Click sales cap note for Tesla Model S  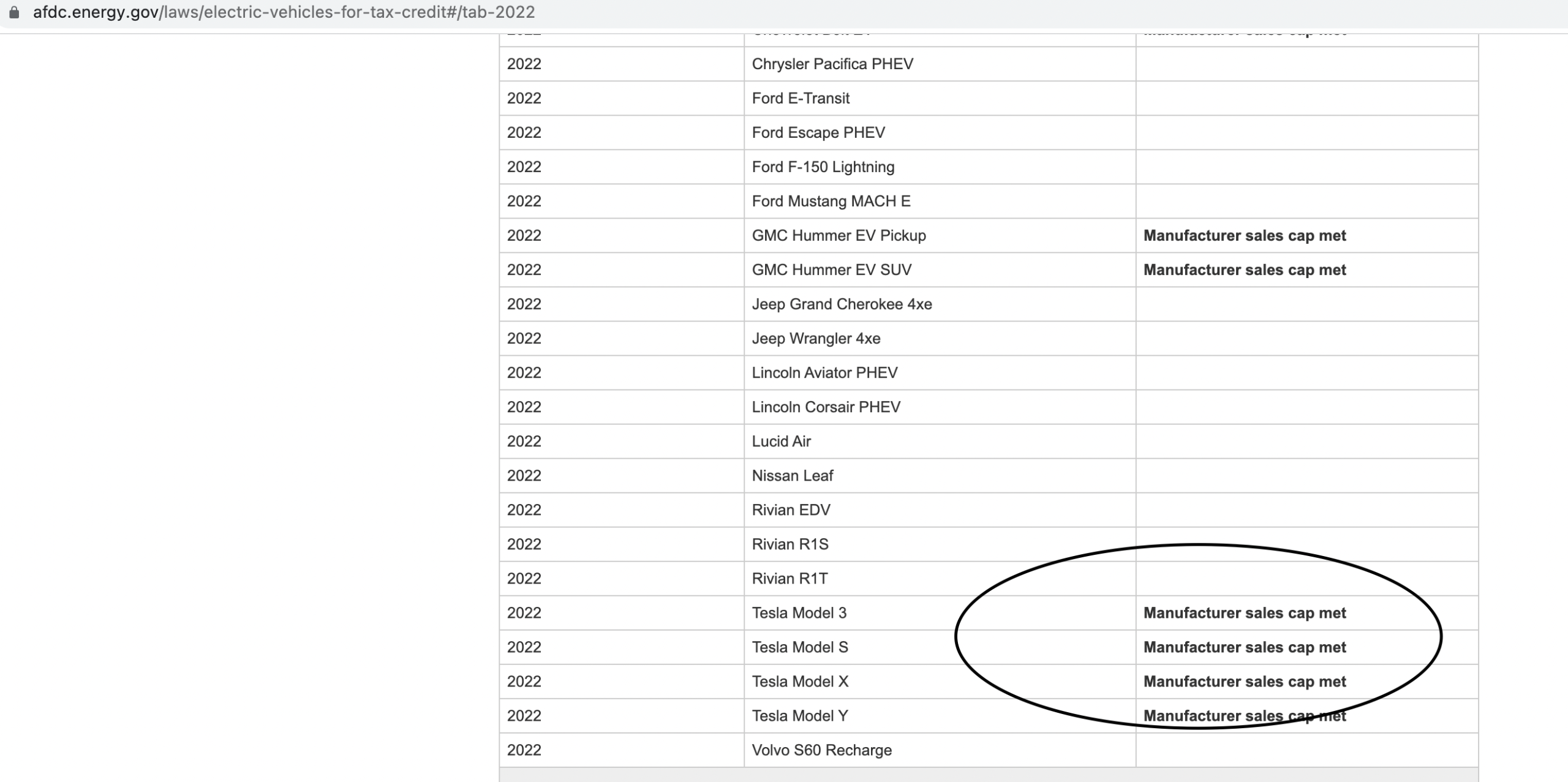pos(1245,647)
